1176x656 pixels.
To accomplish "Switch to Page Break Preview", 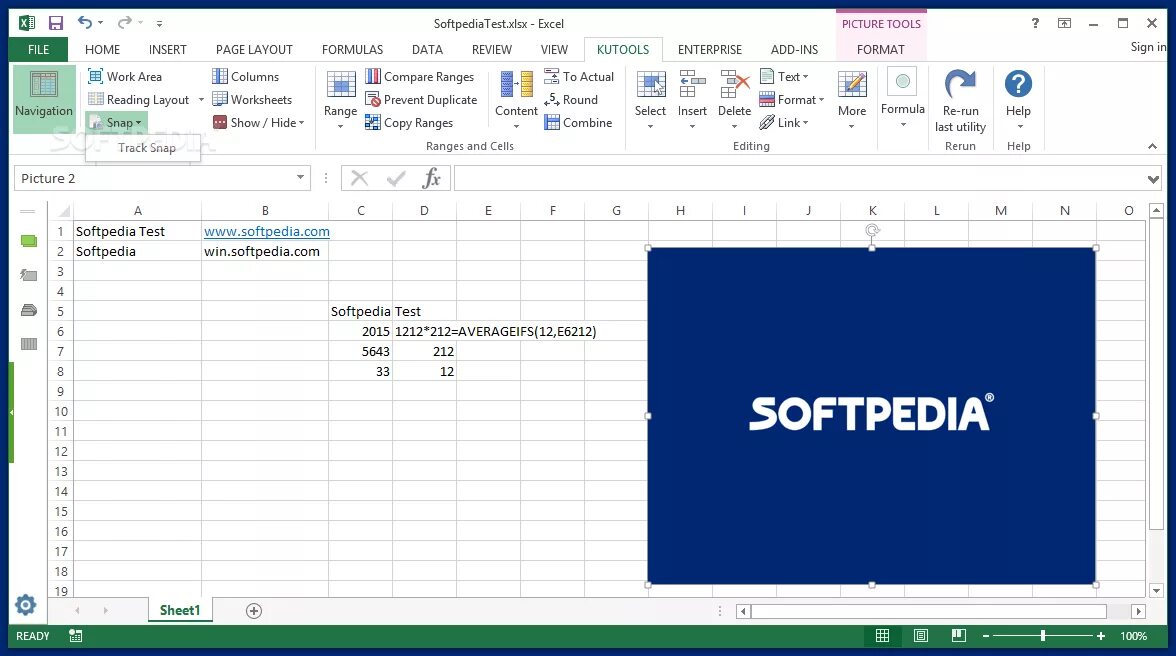I will point(958,636).
